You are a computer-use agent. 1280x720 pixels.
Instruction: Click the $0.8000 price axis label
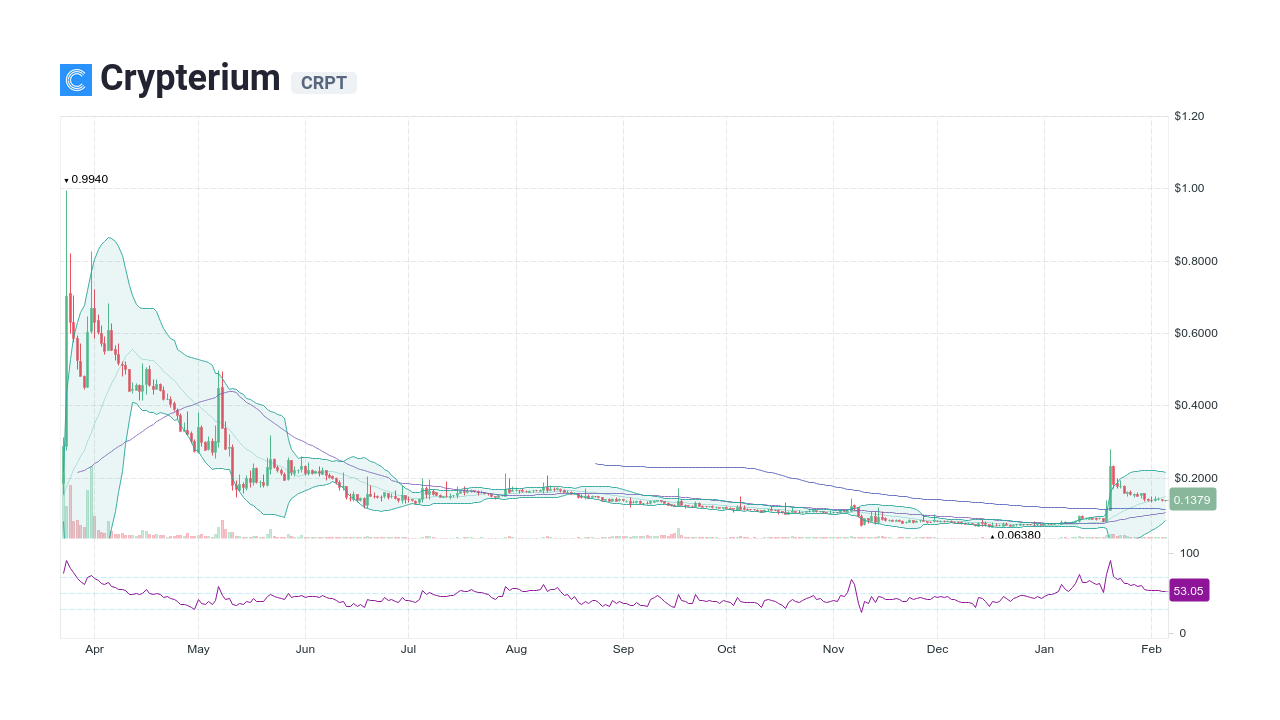coord(1196,261)
